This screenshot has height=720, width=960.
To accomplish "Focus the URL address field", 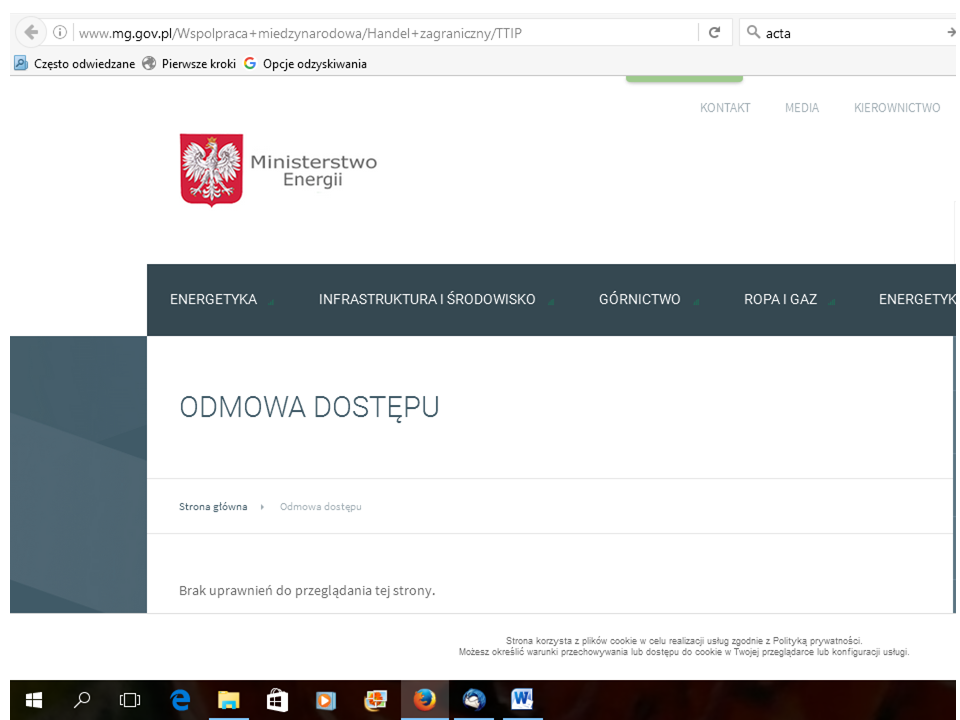I will pos(386,33).
